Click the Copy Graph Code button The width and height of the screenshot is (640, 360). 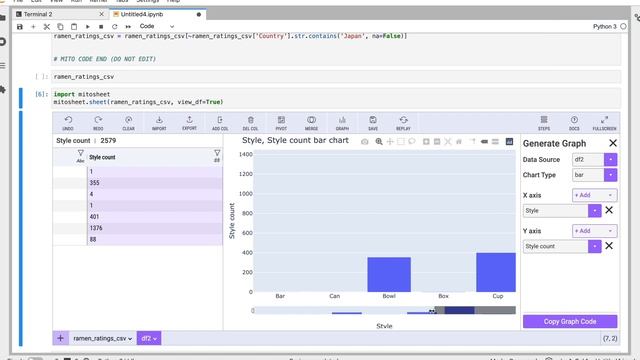[x=570, y=322]
